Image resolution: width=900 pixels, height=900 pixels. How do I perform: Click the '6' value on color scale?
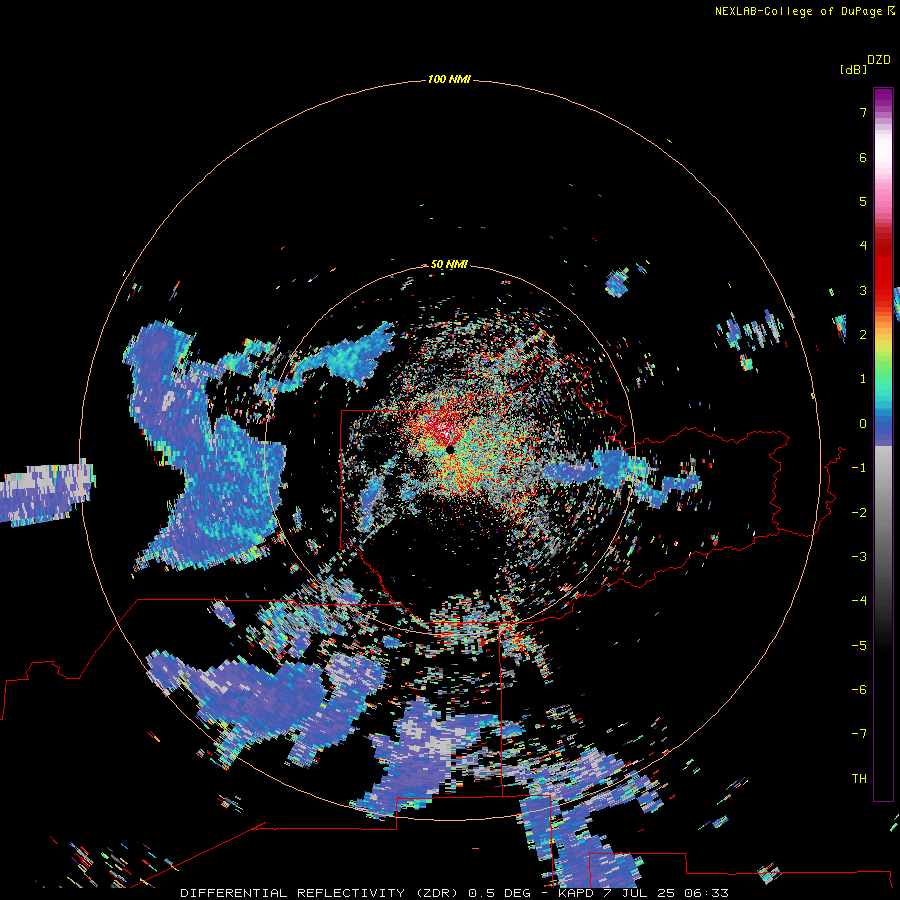[863, 157]
